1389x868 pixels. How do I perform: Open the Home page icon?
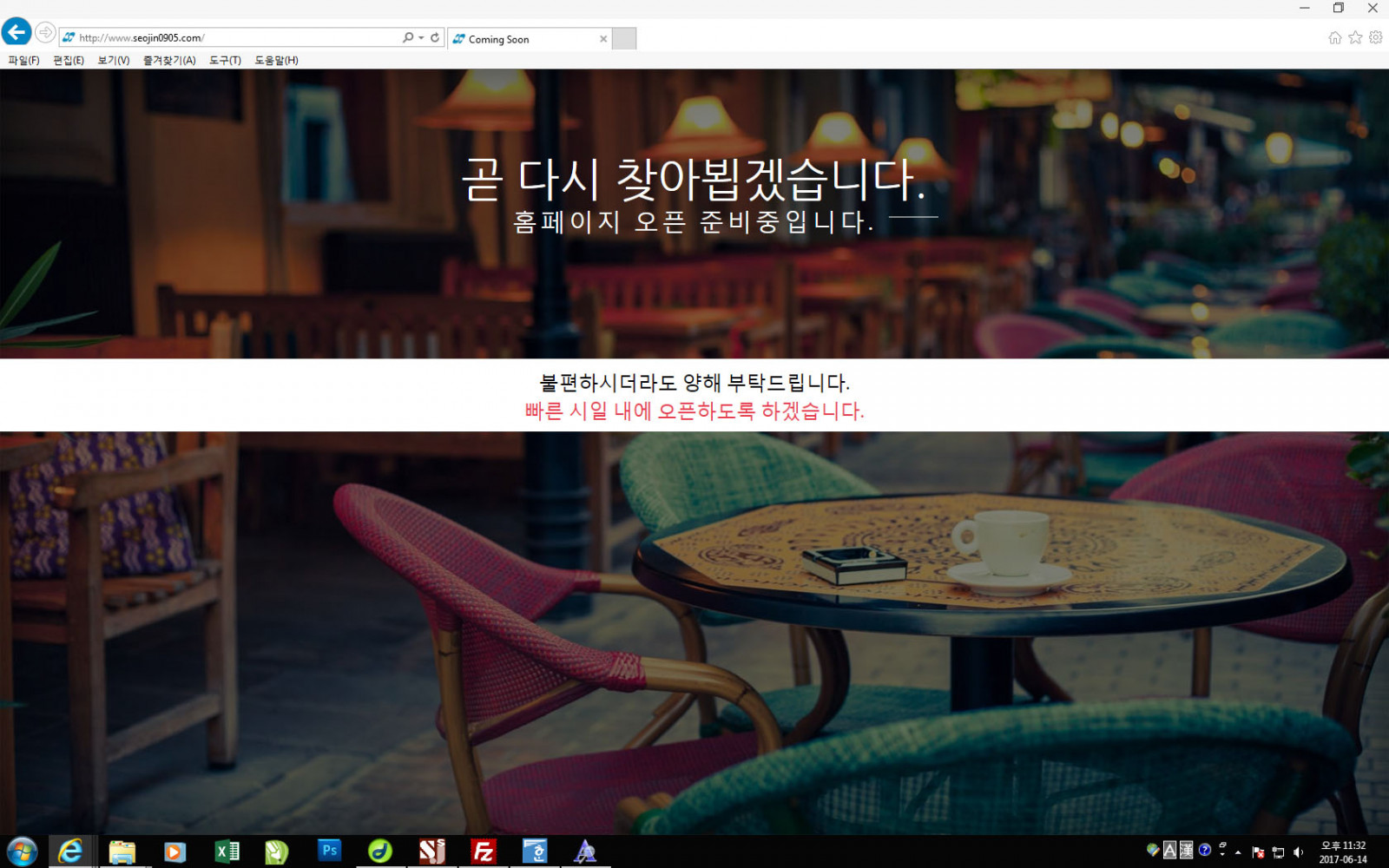pos(1334,37)
